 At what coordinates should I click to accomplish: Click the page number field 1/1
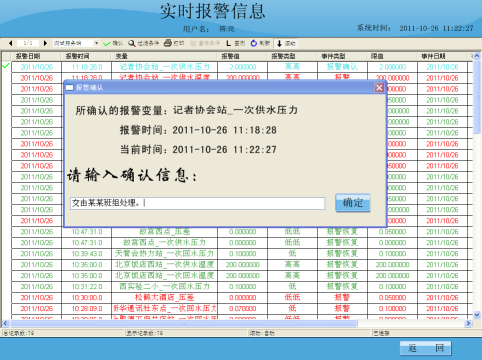pos(28,43)
